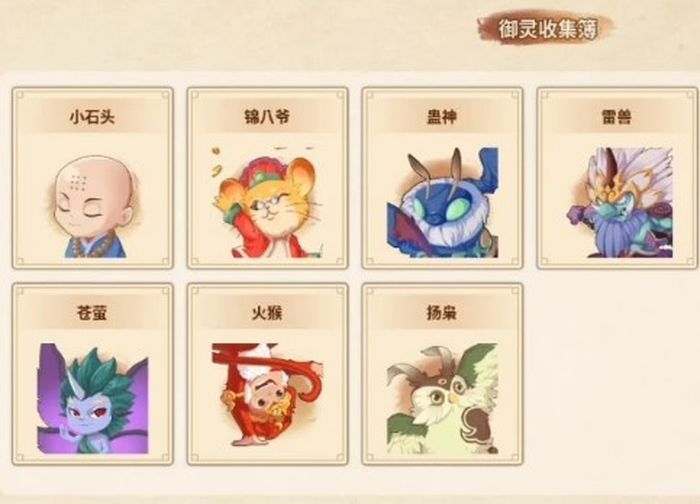Click the green eyes of 蛊神
The image size is (700, 504).
point(442,209)
